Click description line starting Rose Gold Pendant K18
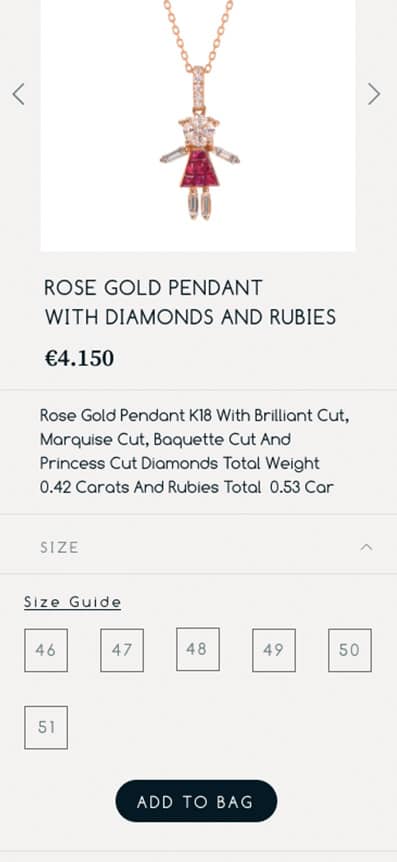The image size is (397, 862). tap(194, 416)
